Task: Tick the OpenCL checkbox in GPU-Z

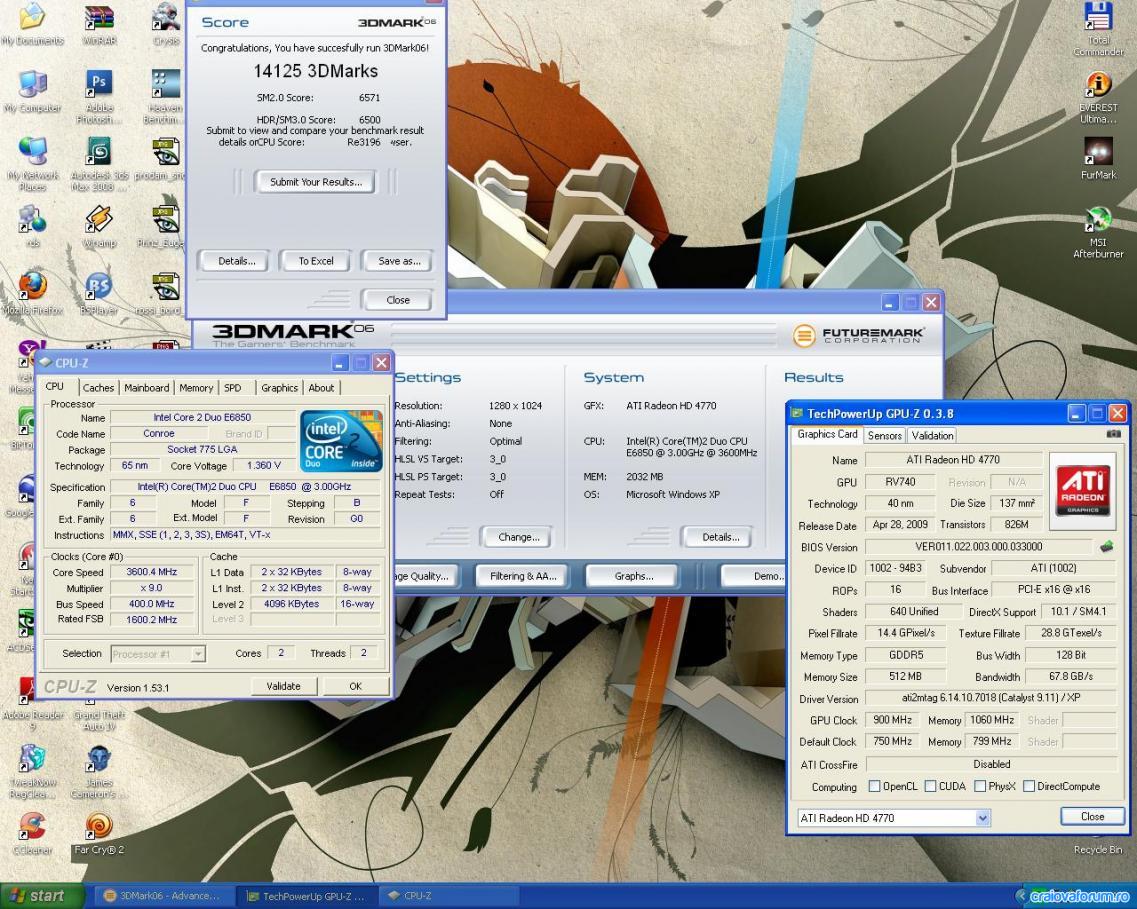Action: (875, 786)
